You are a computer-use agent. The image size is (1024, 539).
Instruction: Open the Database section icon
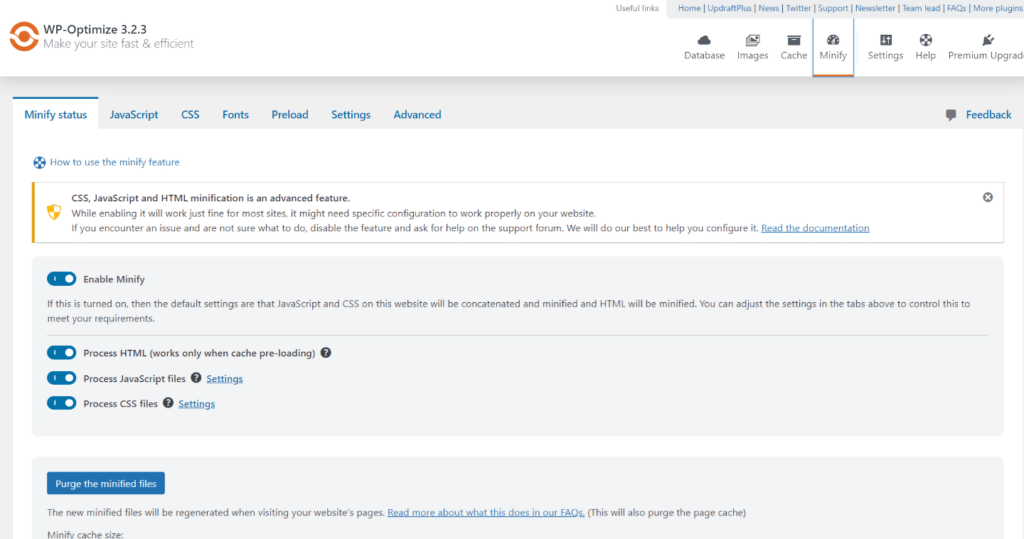click(704, 41)
